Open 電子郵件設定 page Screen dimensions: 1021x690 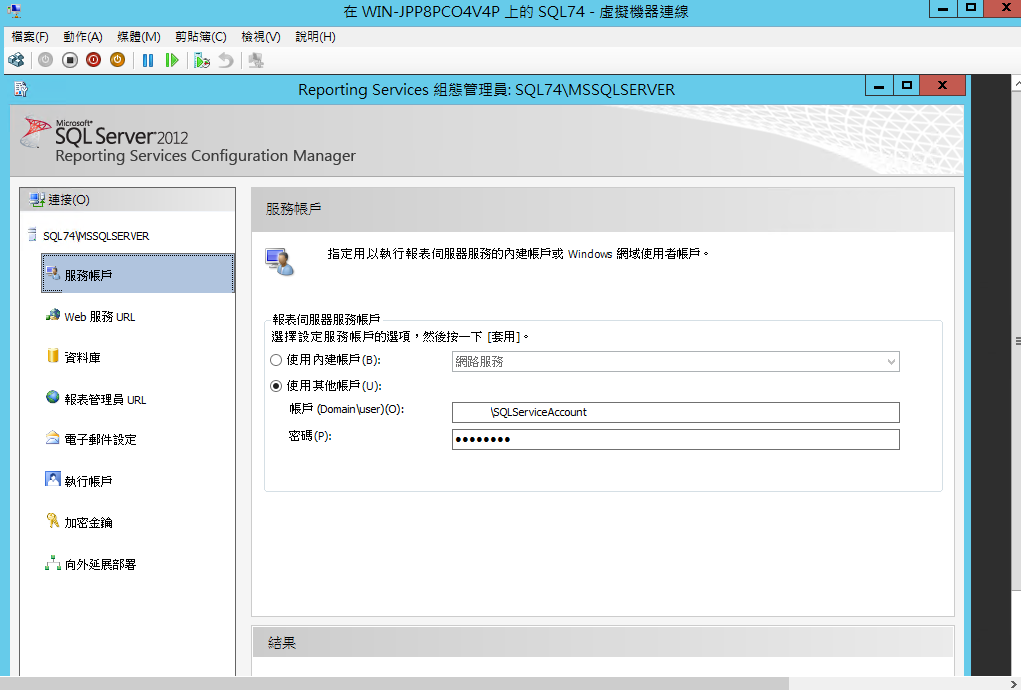click(100, 439)
